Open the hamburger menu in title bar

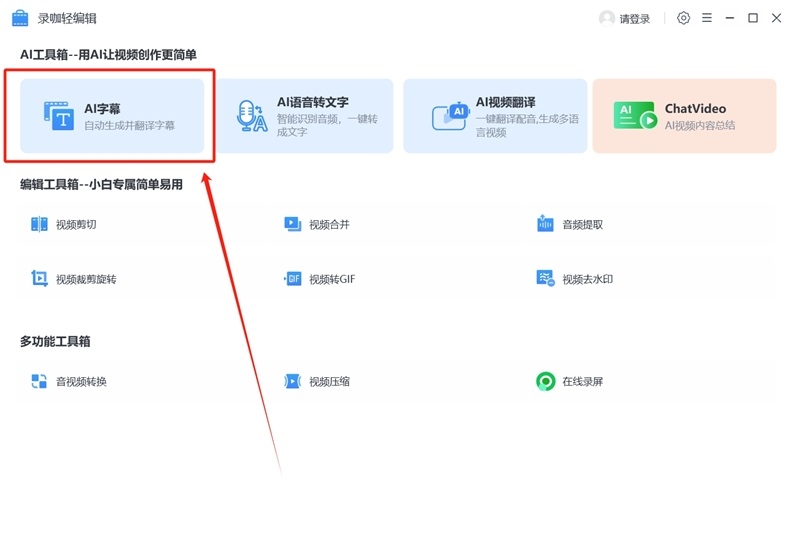707,18
